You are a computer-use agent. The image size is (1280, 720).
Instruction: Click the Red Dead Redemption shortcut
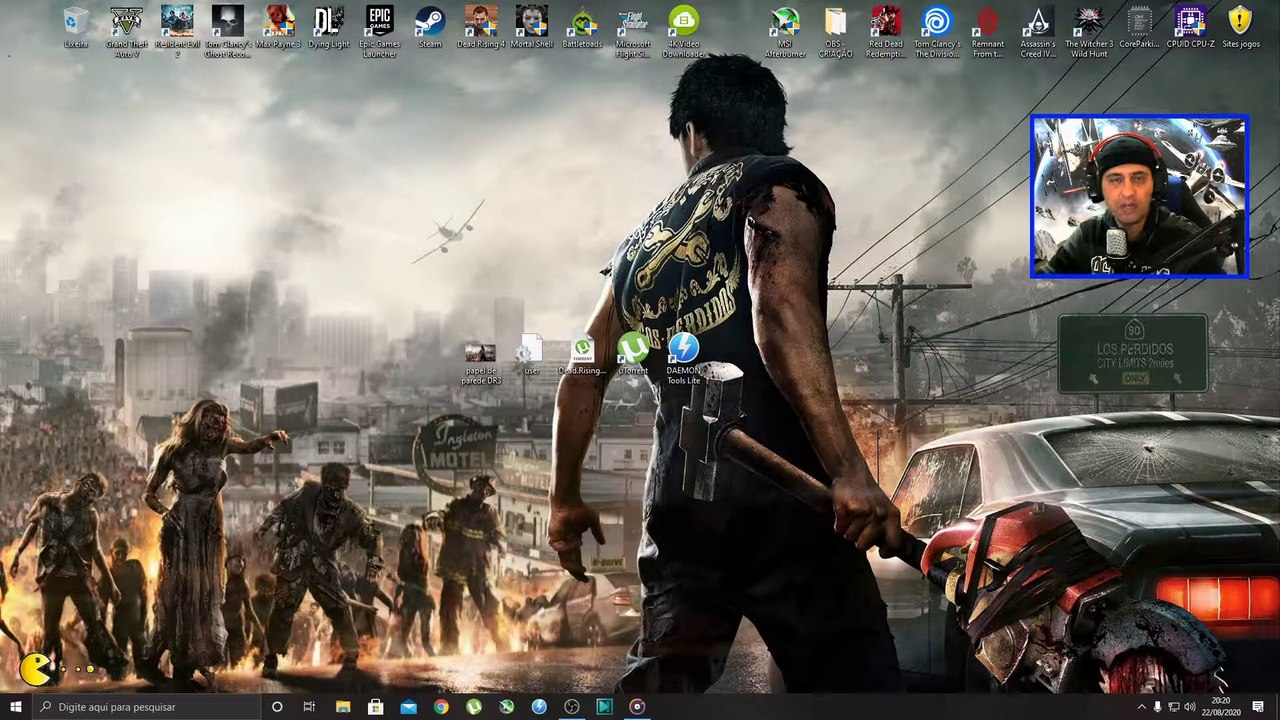pyautogui.click(x=886, y=31)
